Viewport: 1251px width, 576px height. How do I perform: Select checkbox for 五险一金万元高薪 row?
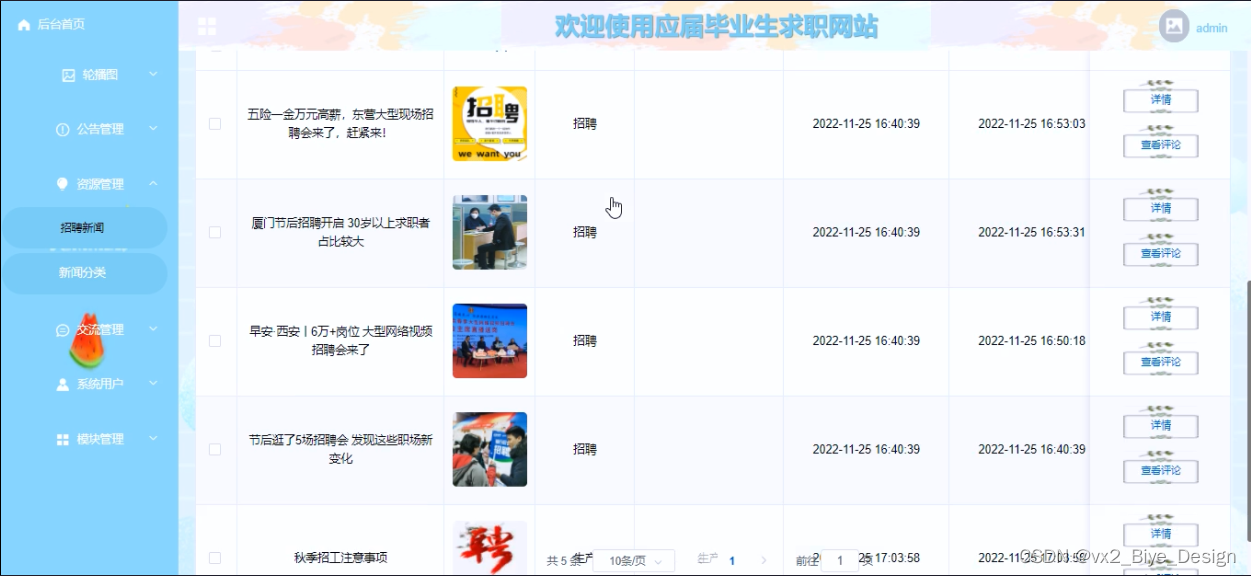(215, 124)
